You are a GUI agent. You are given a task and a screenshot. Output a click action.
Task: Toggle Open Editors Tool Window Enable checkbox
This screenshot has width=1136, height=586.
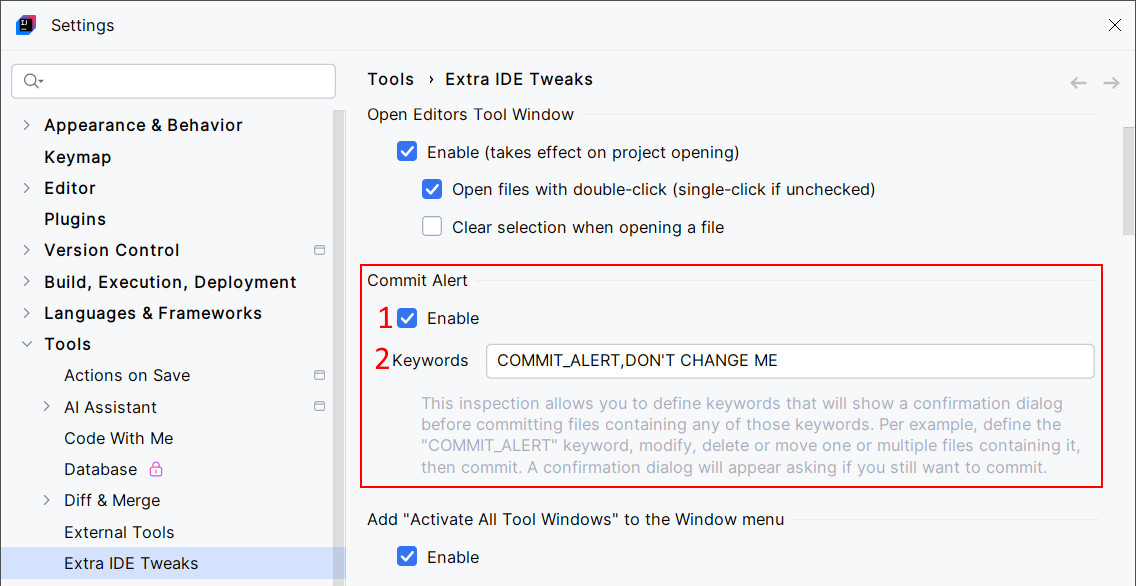pyautogui.click(x=407, y=152)
